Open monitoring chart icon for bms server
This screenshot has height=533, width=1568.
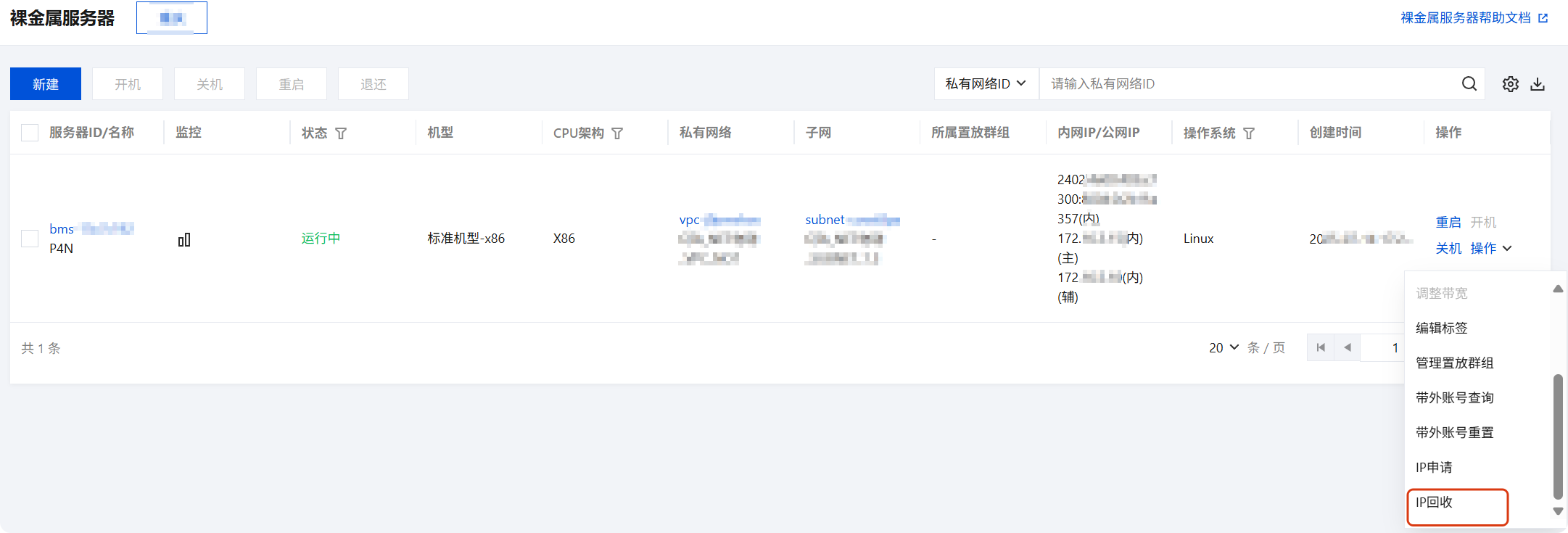click(x=184, y=239)
